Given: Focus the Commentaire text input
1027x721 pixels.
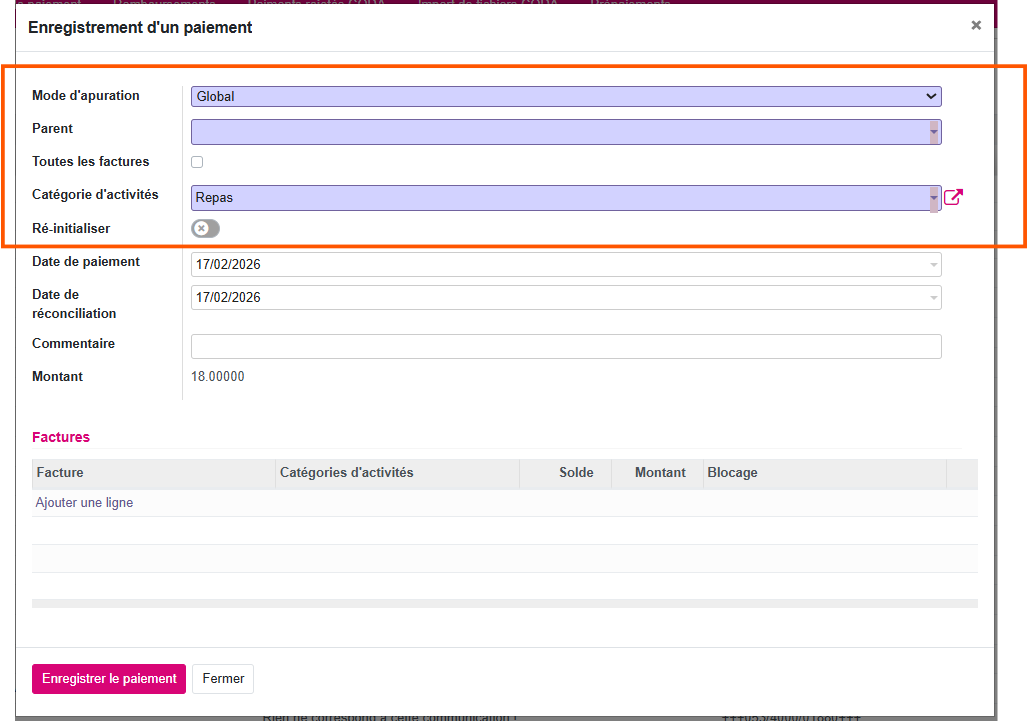Looking at the screenshot, I should [566, 346].
